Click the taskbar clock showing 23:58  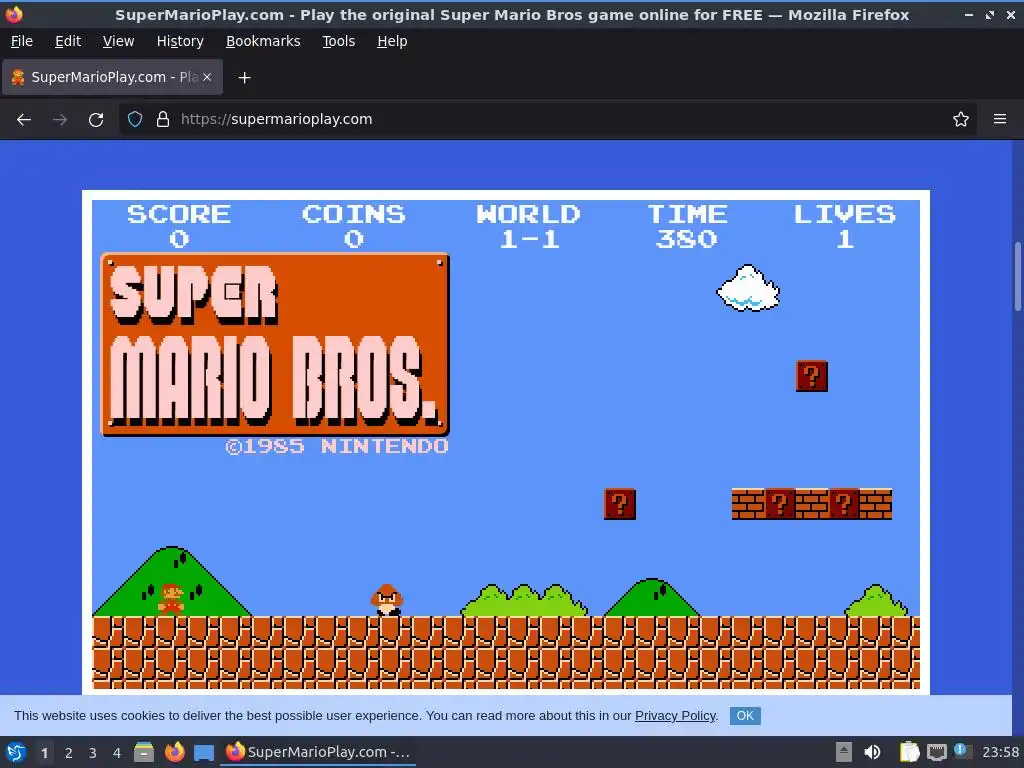[1000, 752]
